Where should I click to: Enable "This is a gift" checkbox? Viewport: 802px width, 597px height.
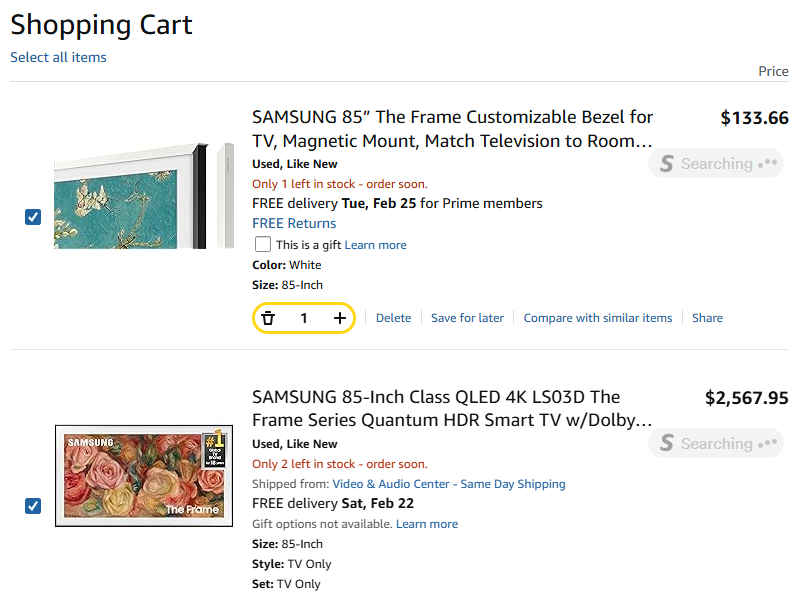(263, 245)
